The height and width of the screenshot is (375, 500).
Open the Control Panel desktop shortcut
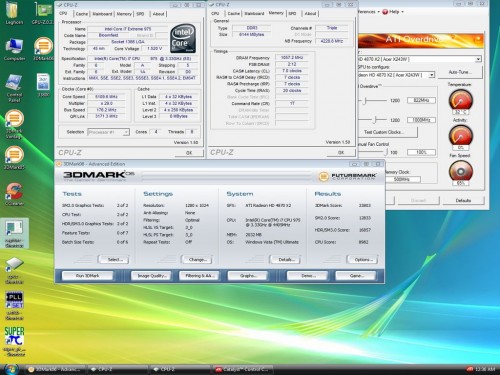tap(14, 88)
